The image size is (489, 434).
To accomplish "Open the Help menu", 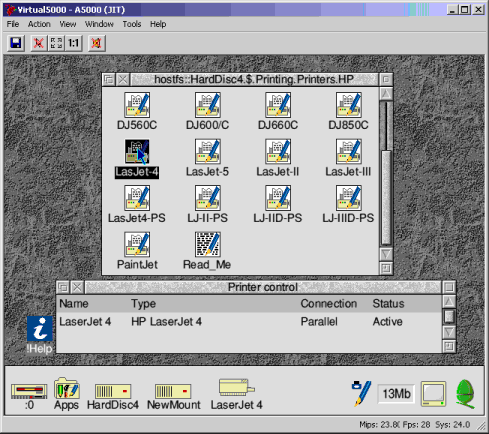I will point(158,24).
